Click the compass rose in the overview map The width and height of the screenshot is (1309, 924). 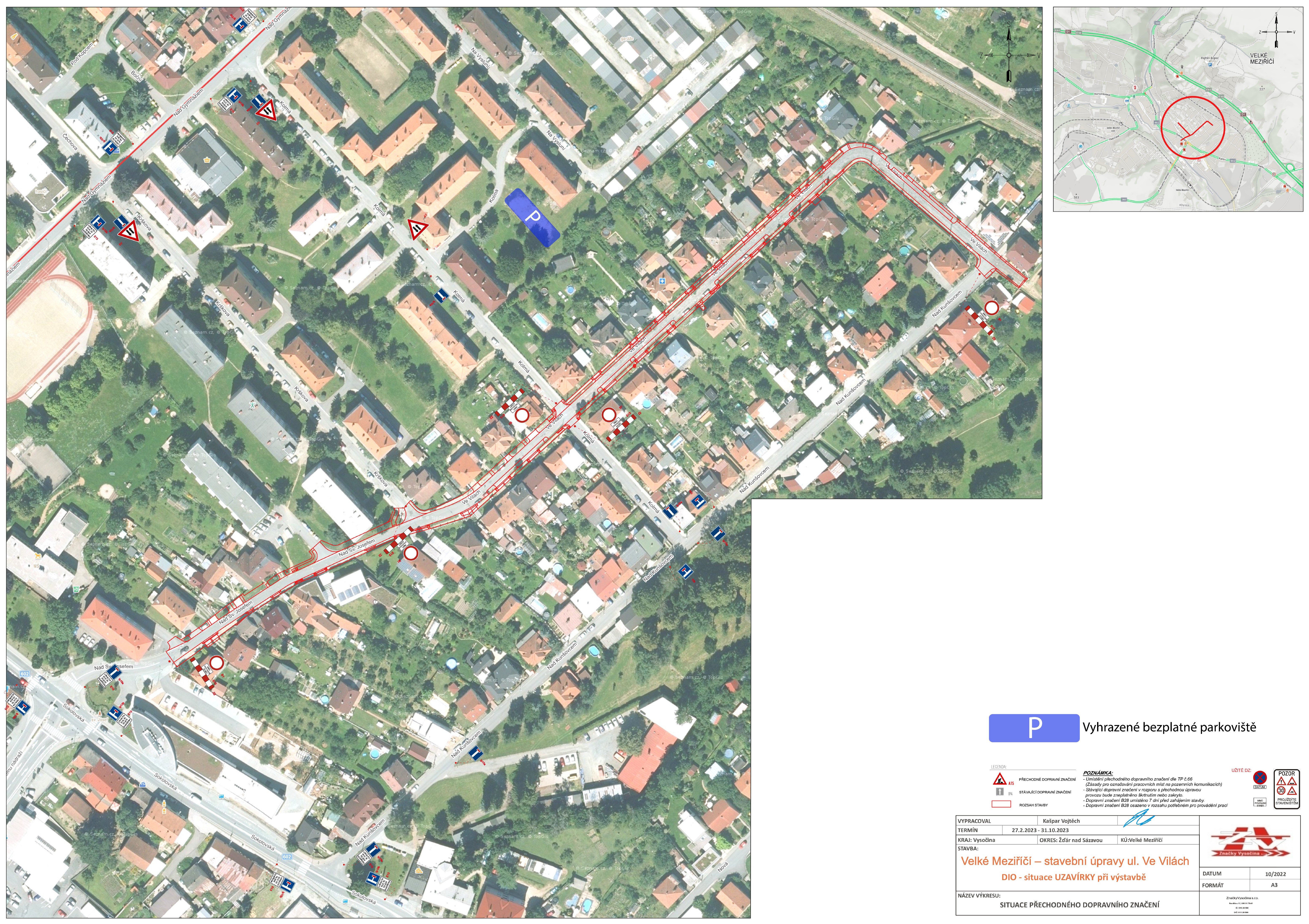(1276, 32)
